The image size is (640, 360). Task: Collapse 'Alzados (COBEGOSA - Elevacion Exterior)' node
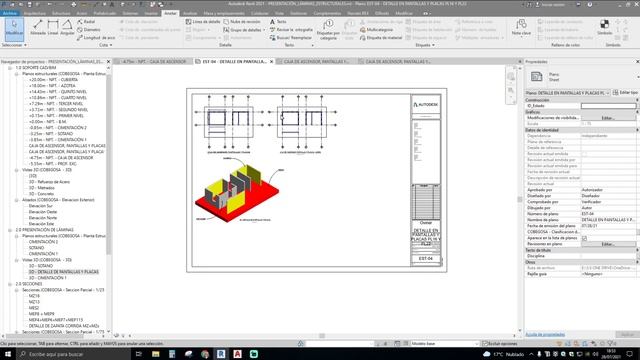coord(17,200)
